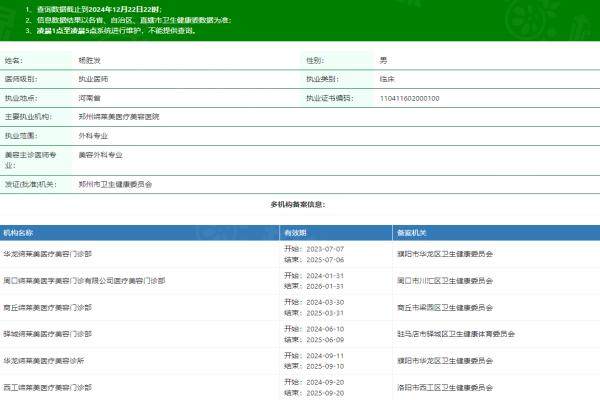Select the end date 2025-06-09
Viewport: 600px width, 400px height.
tap(325, 340)
